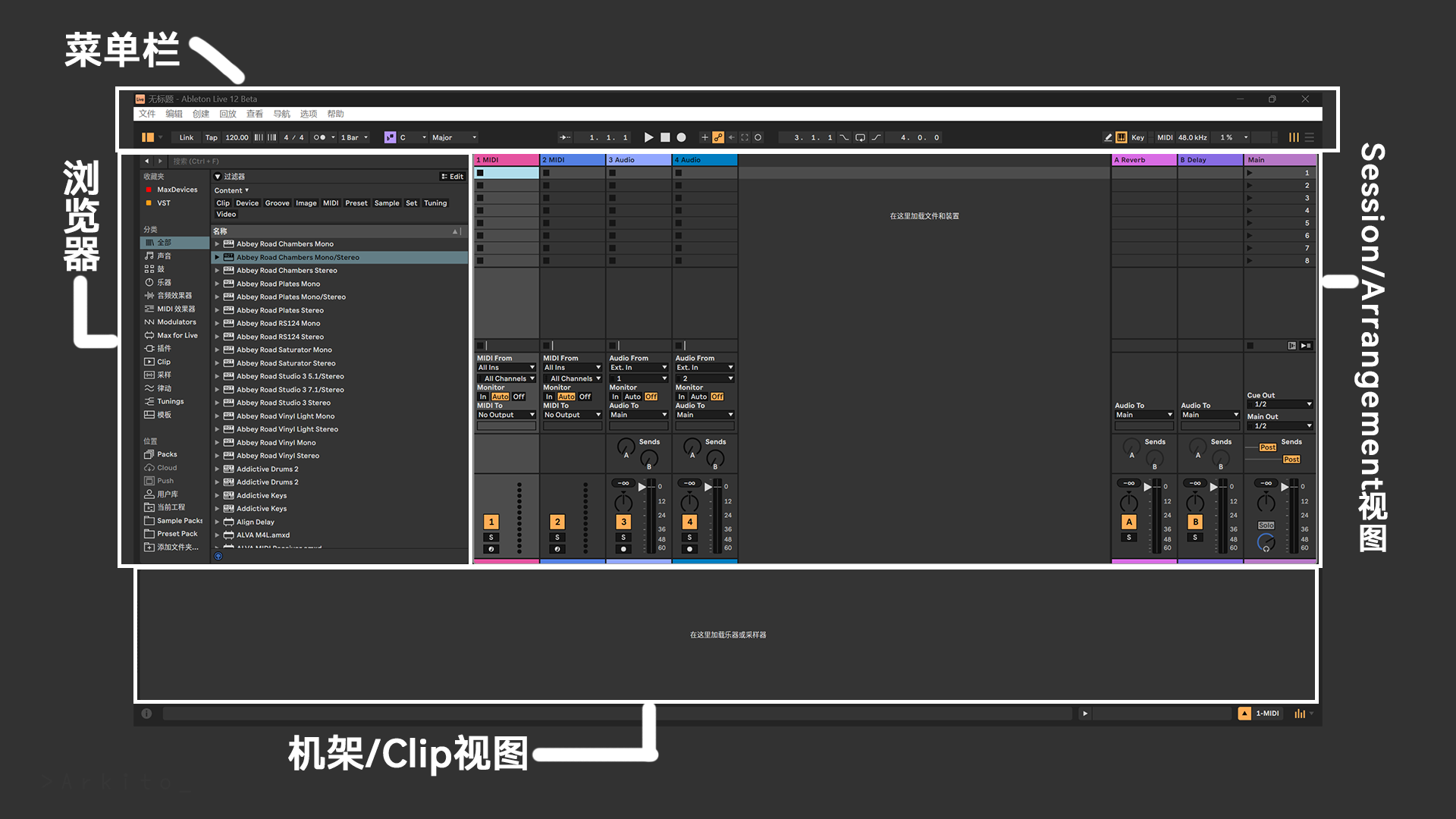Expand Abbey Road Plates Mono item

click(217, 284)
